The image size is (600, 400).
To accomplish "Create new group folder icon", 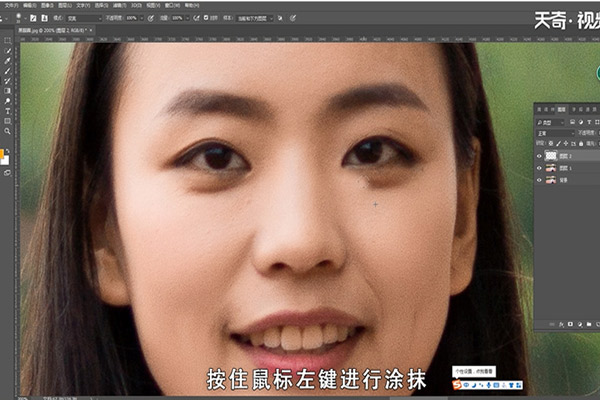I will pyautogui.click(x=589, y=325).
